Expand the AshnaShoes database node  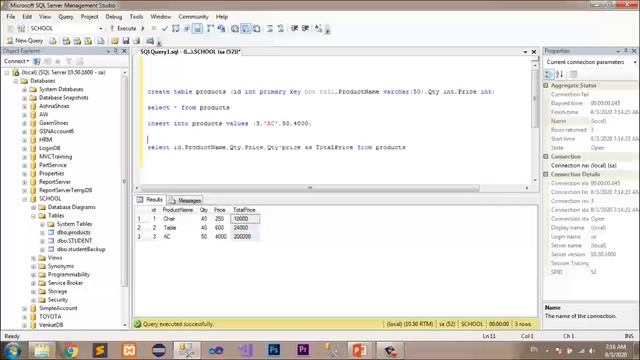pos(24,106)
